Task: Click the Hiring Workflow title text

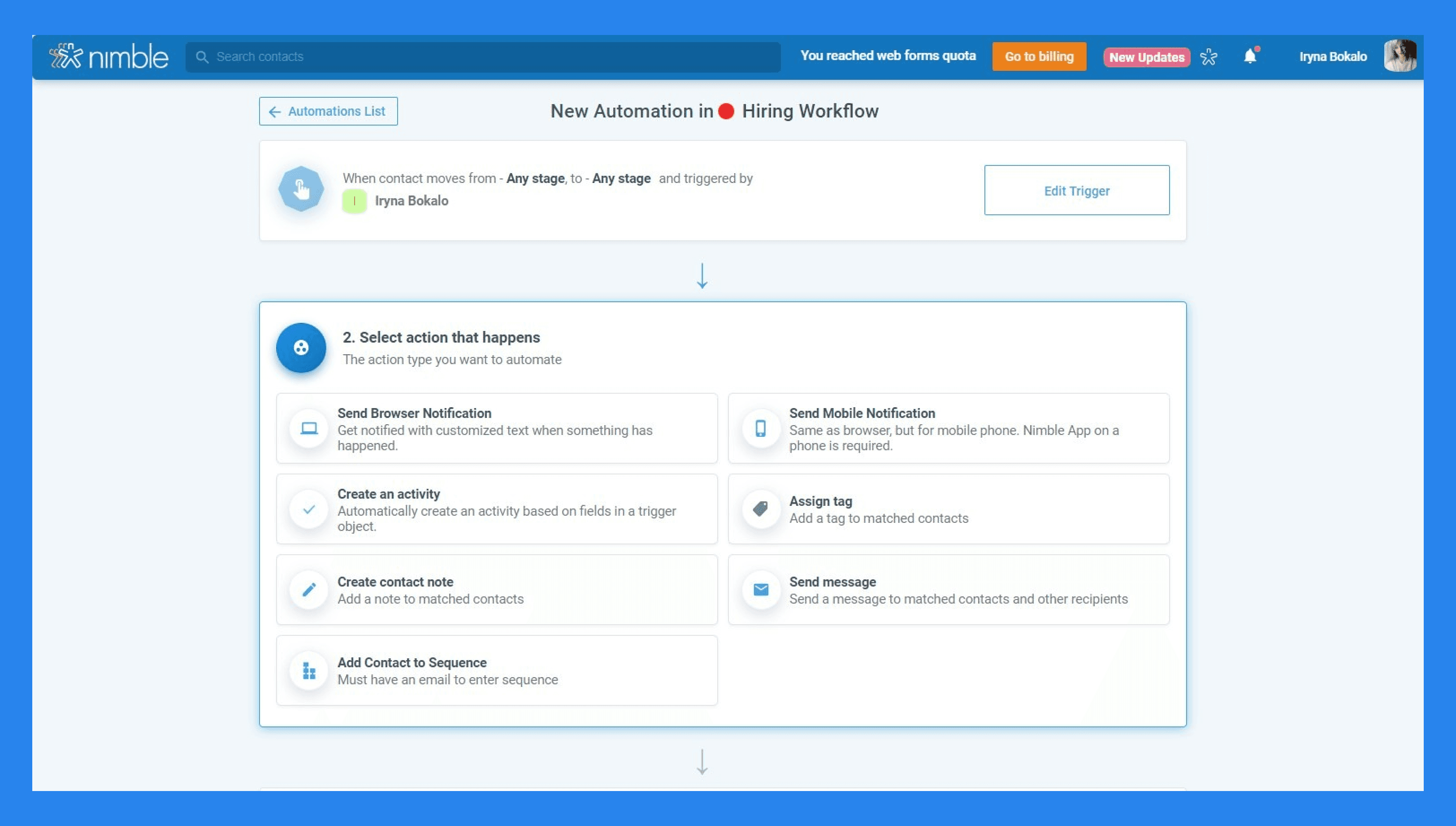Action: (x=810, y=111)
